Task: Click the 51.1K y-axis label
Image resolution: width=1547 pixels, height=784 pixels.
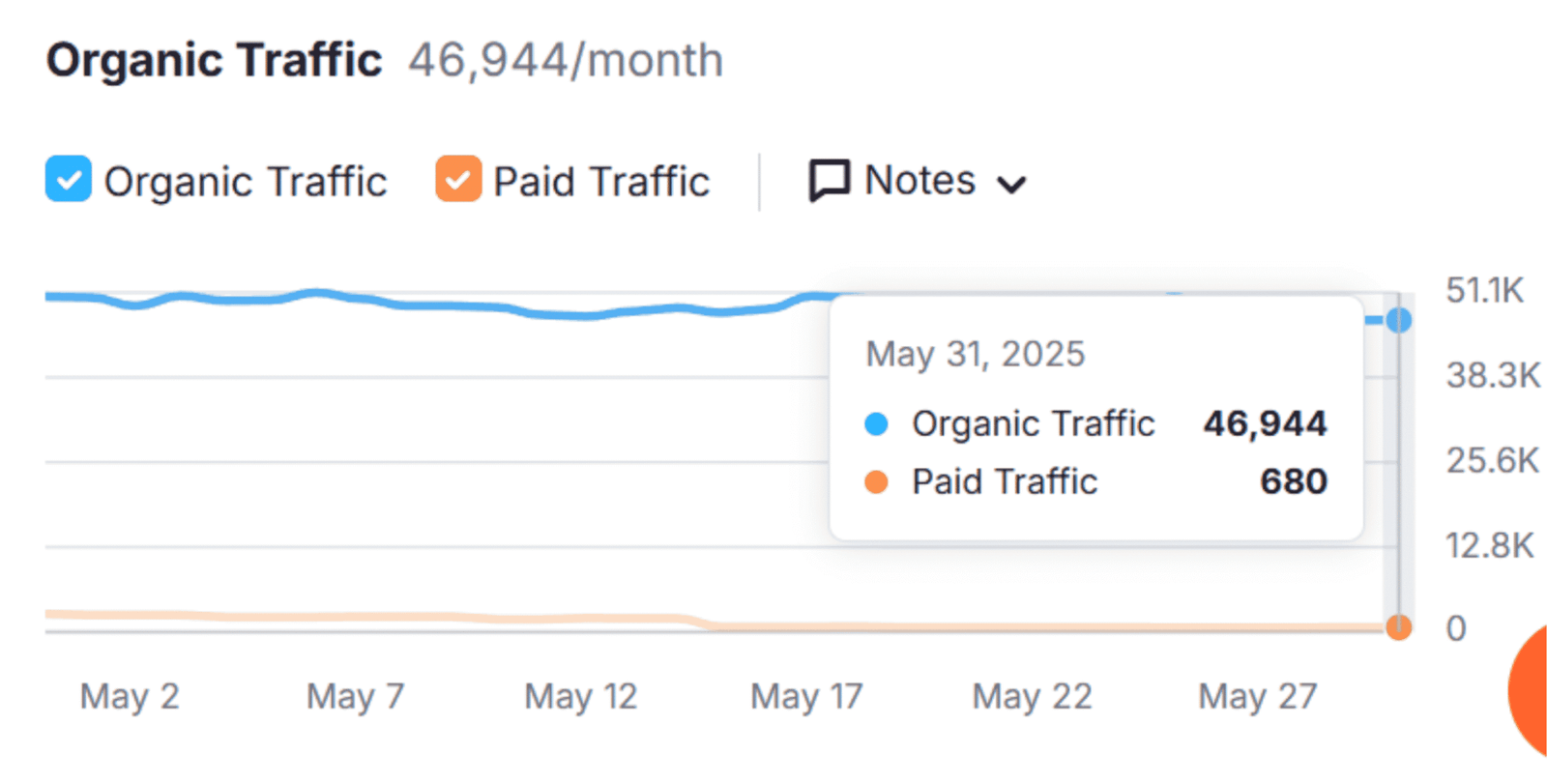Action: click(1484, 290)
